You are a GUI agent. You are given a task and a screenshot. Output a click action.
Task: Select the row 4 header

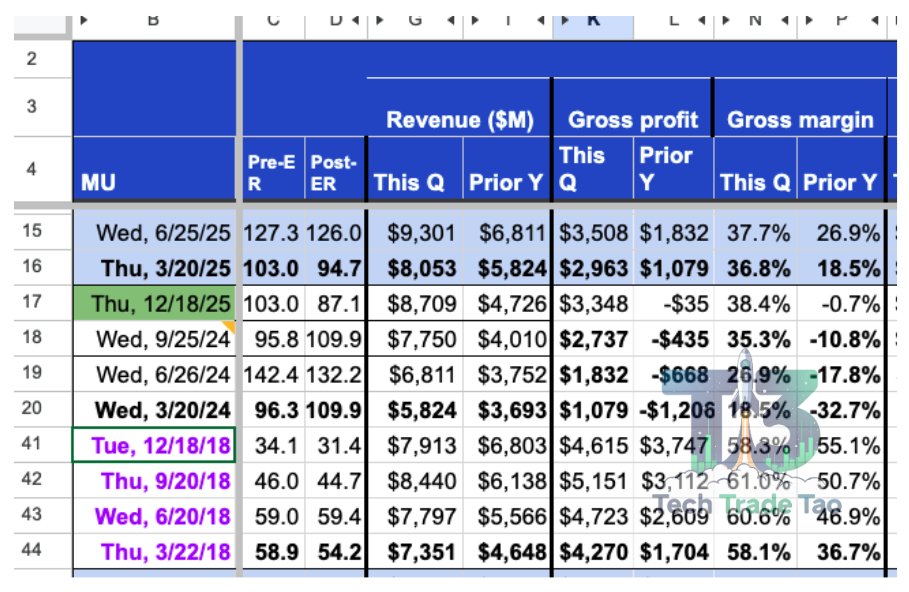click(42, 169)
